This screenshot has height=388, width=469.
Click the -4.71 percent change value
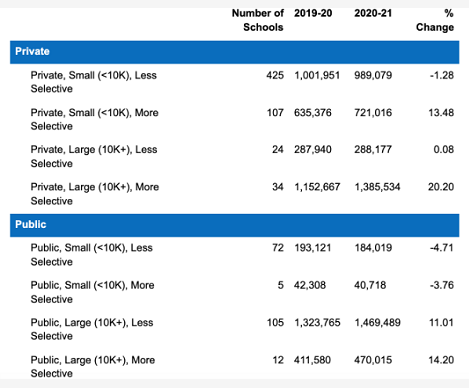click(441, 248)
